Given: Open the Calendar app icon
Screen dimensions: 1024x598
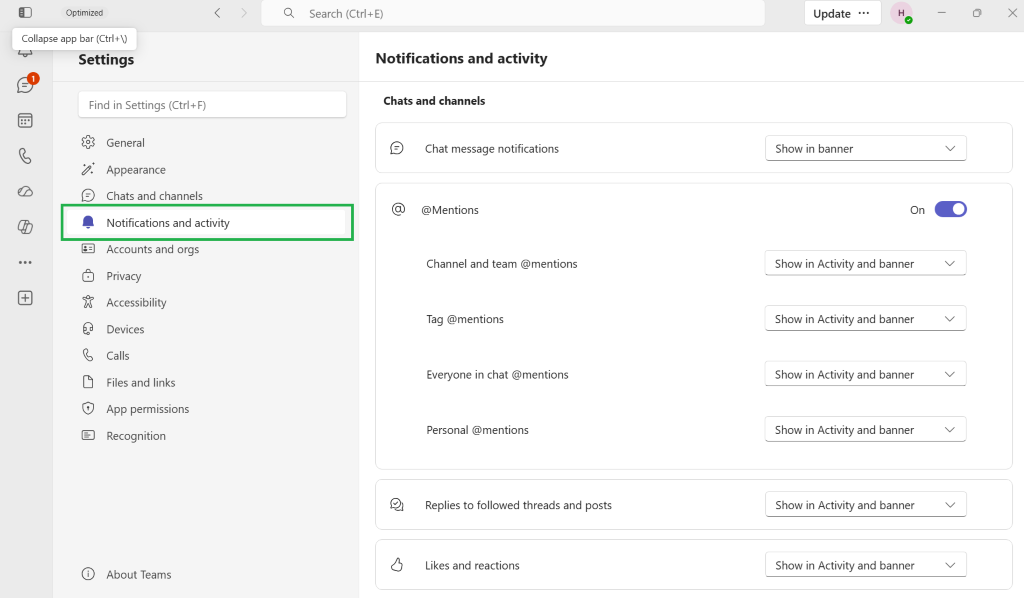Looking at the screenshot, I should tap(25, 121).
